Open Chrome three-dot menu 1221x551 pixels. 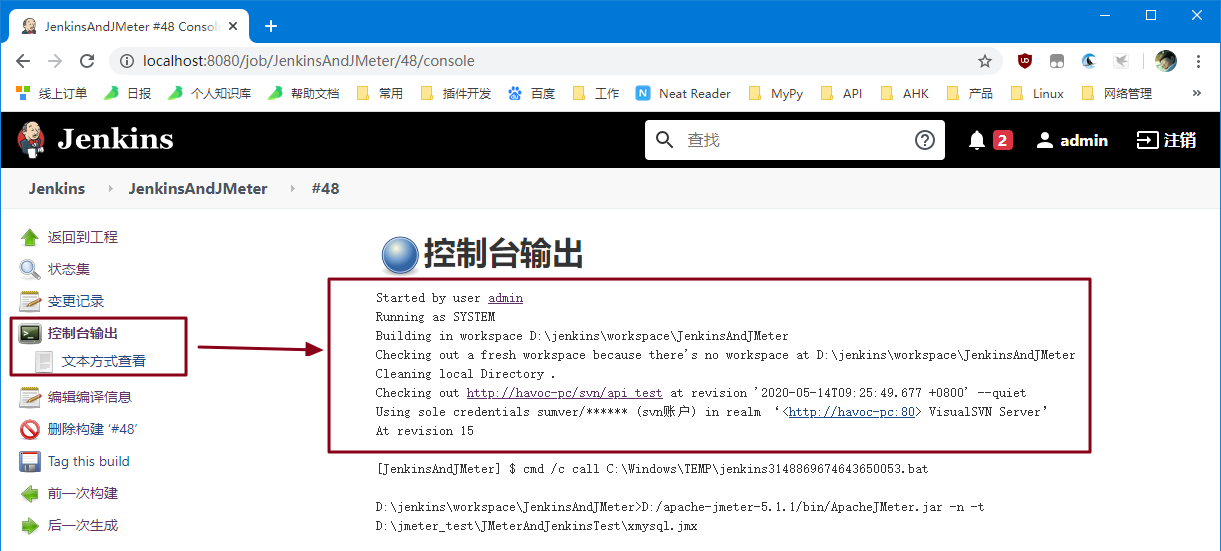click(1198, 61)
